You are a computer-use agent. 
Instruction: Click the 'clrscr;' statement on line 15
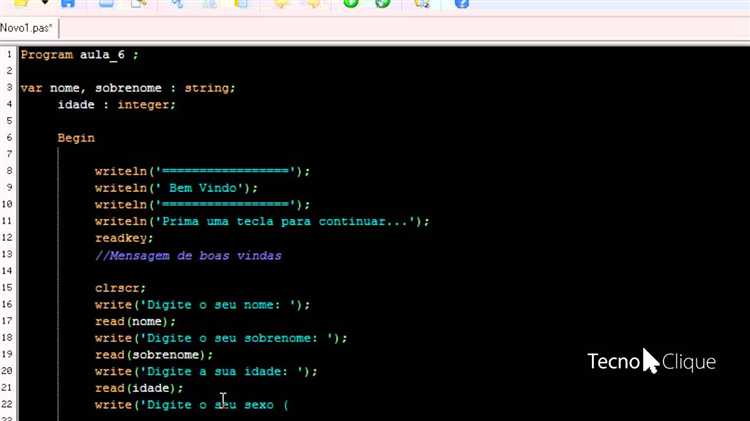point(114,288)
